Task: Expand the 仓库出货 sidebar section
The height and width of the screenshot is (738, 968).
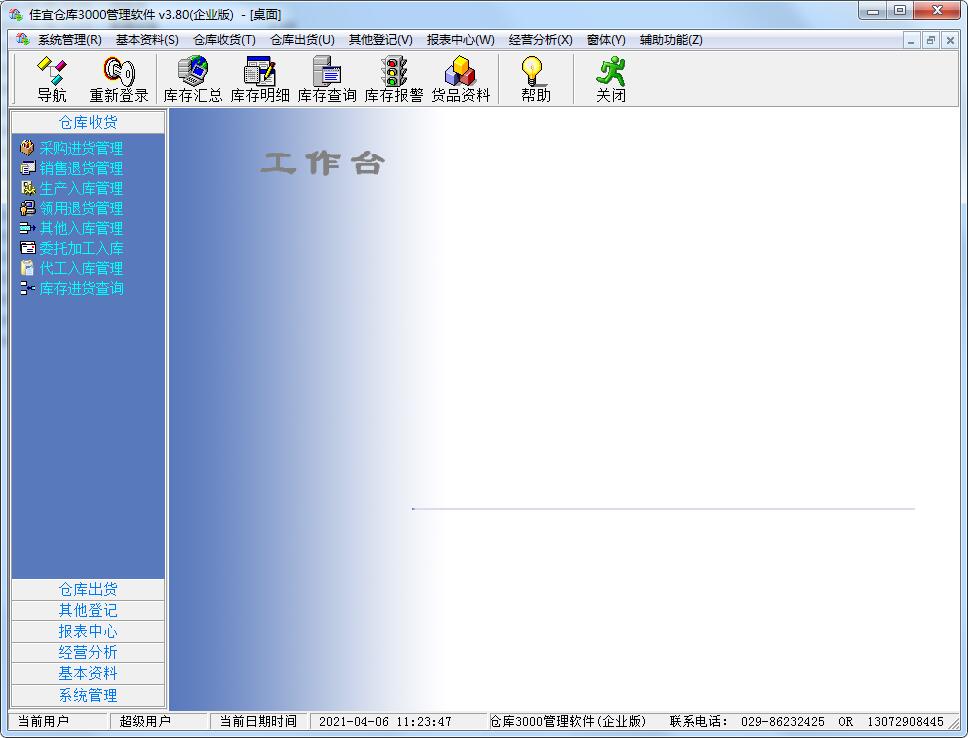Action: point(88,589)
